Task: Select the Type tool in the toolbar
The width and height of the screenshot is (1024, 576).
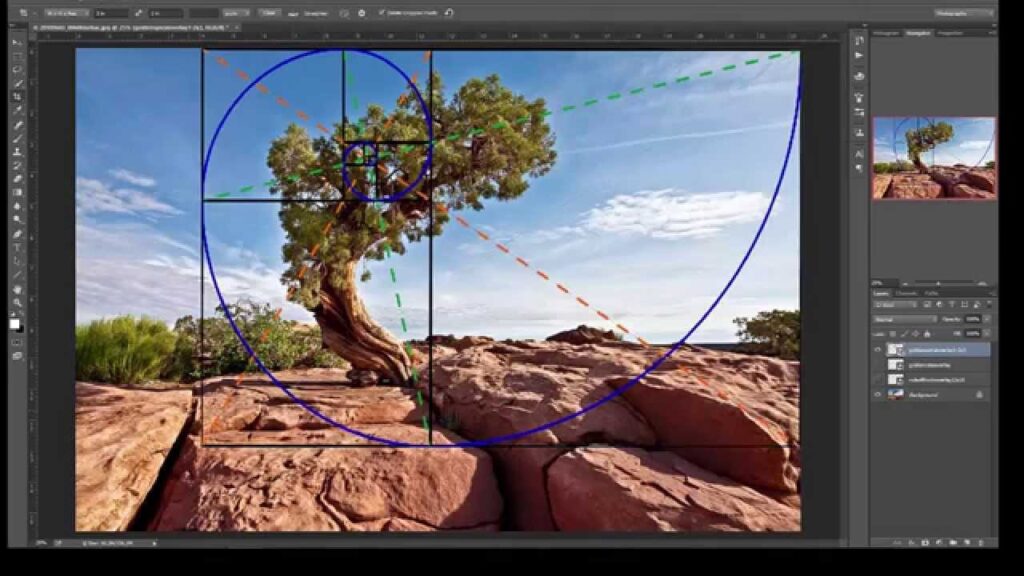Action: click(18, 247)
